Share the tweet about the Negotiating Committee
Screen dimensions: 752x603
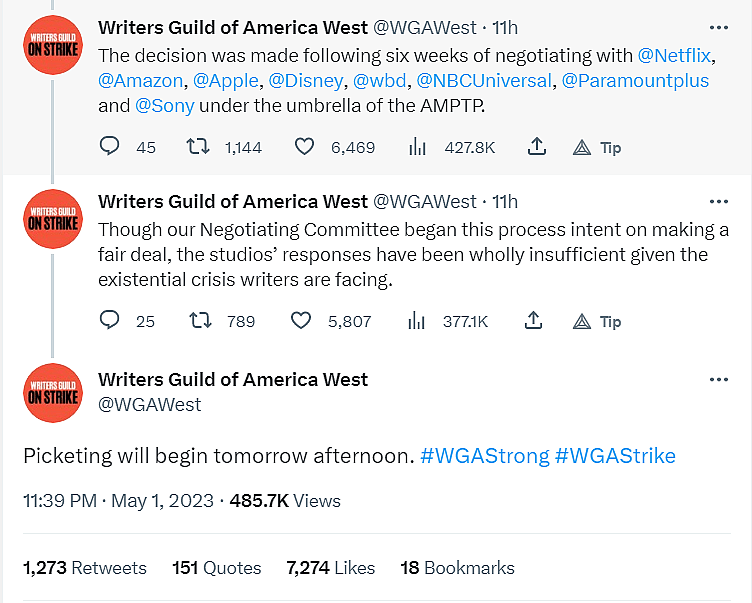coord(534,321)
